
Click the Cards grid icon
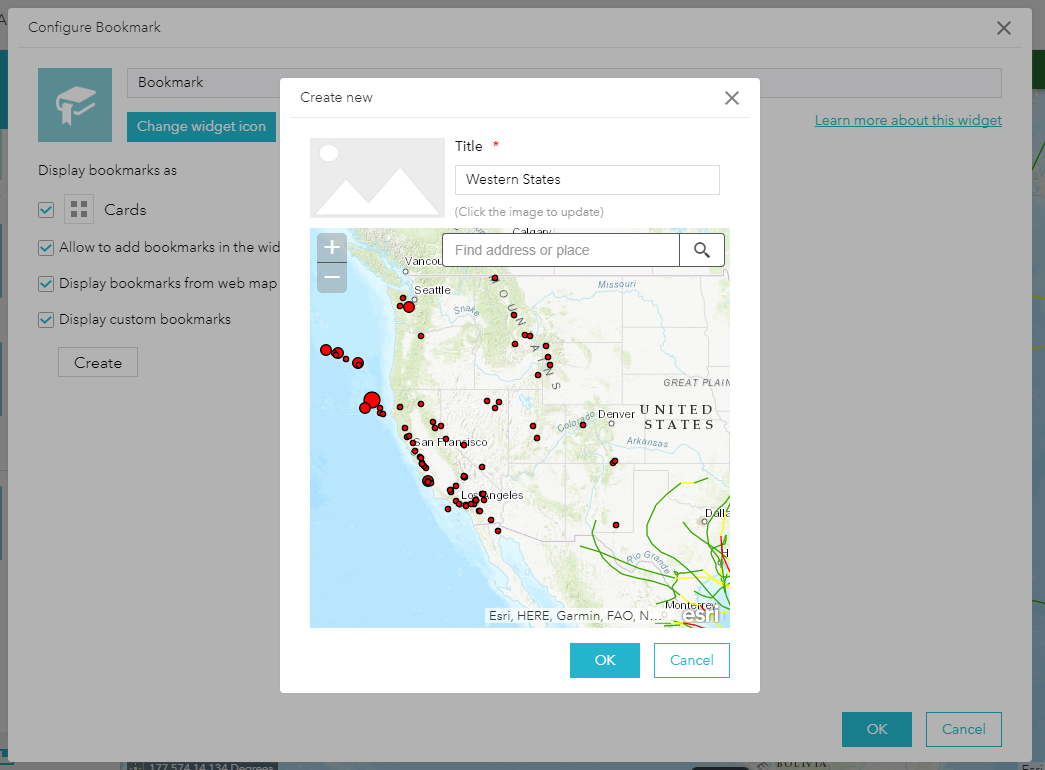[78, 209]
